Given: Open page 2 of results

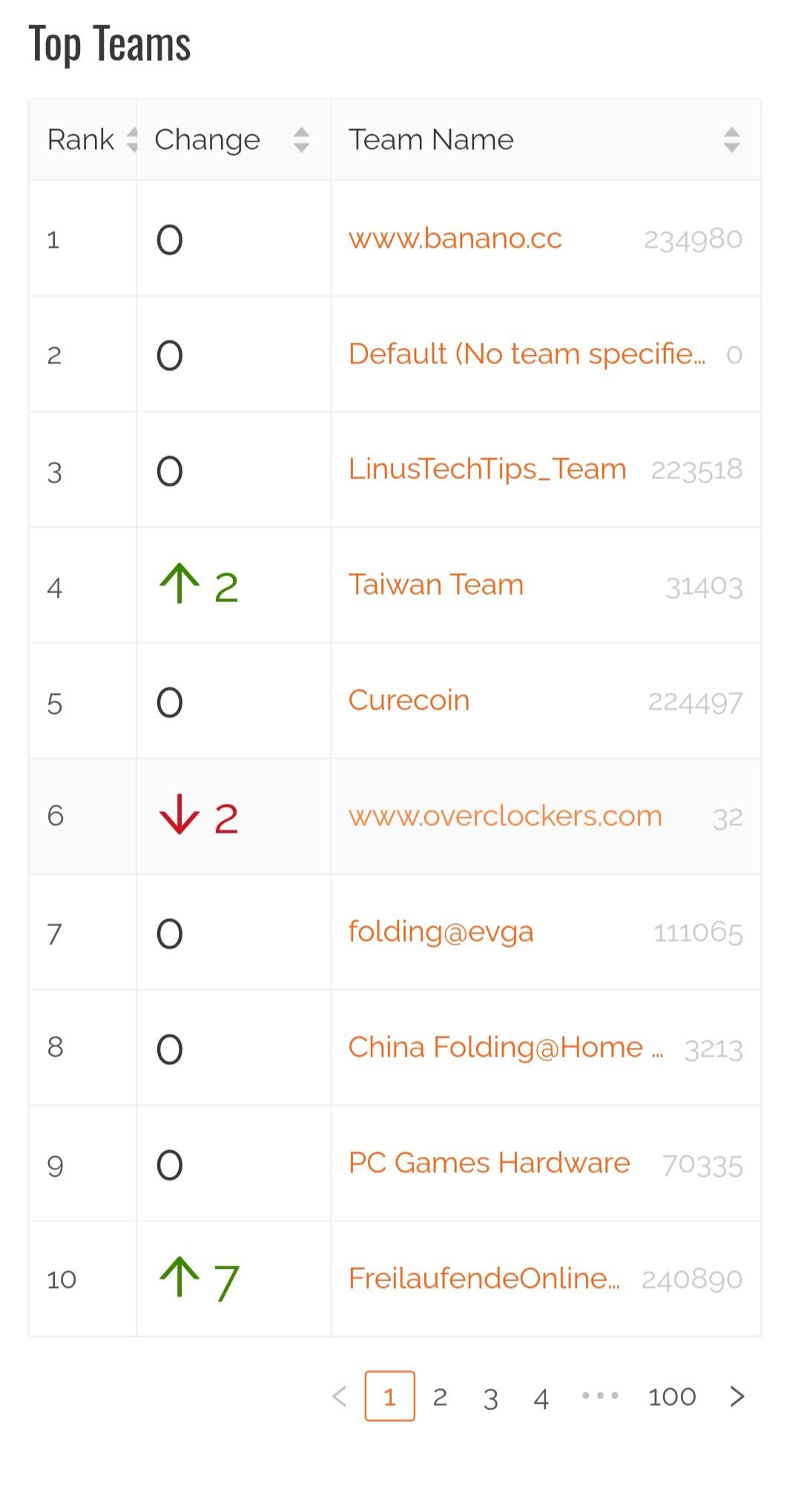Looking at the screenshot, I should [x=440, y=1396].
